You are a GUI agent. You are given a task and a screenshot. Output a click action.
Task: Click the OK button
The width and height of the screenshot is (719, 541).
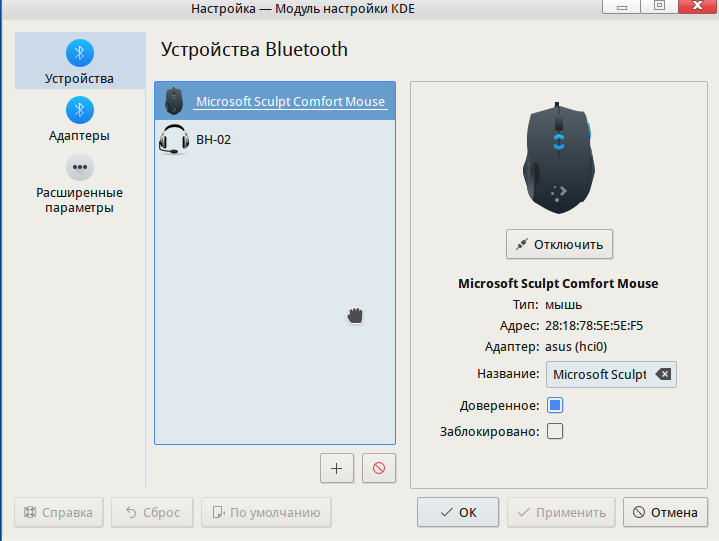point(458,512)
